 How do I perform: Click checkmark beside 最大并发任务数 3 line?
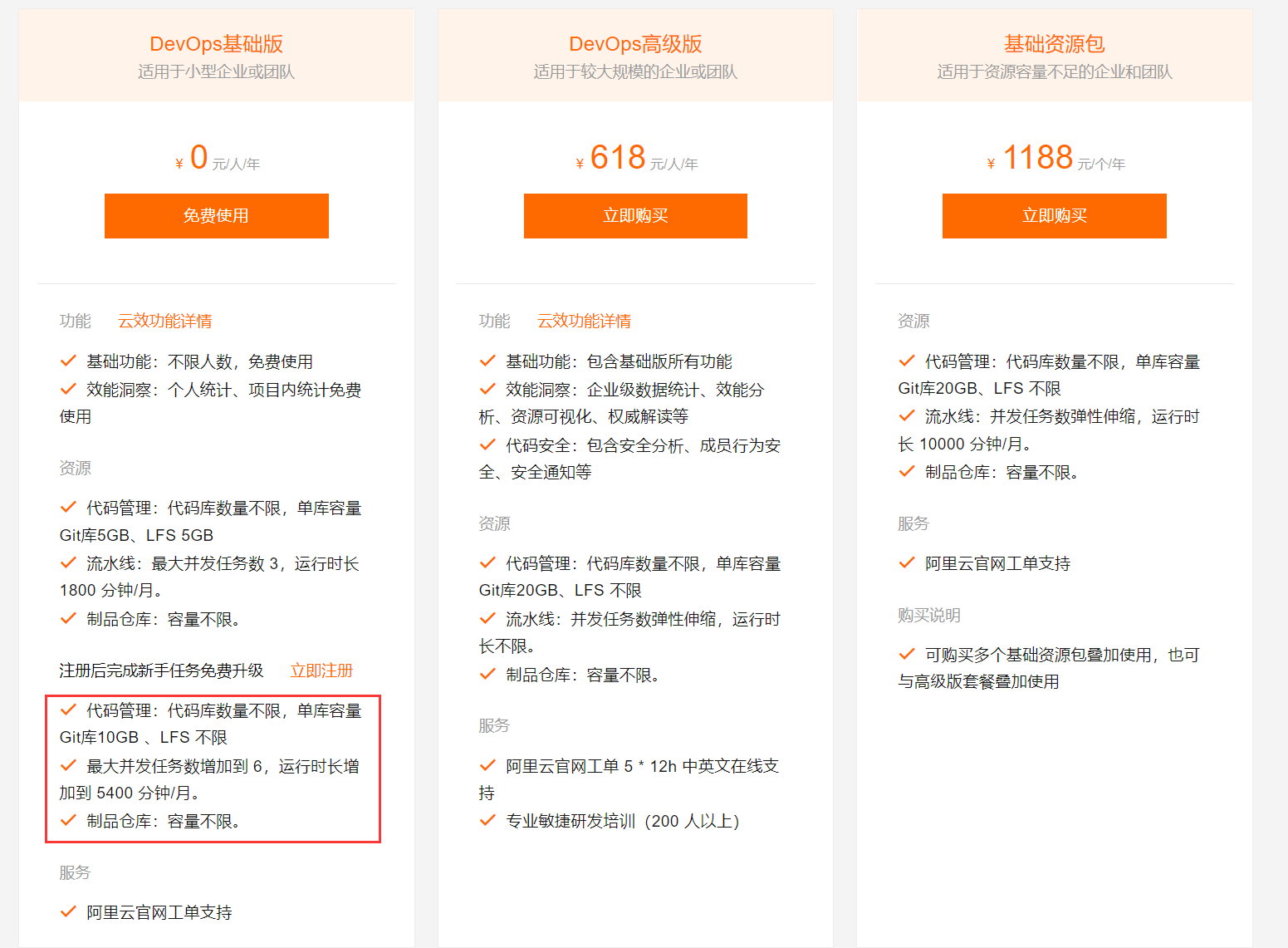(x=68, y=562)
